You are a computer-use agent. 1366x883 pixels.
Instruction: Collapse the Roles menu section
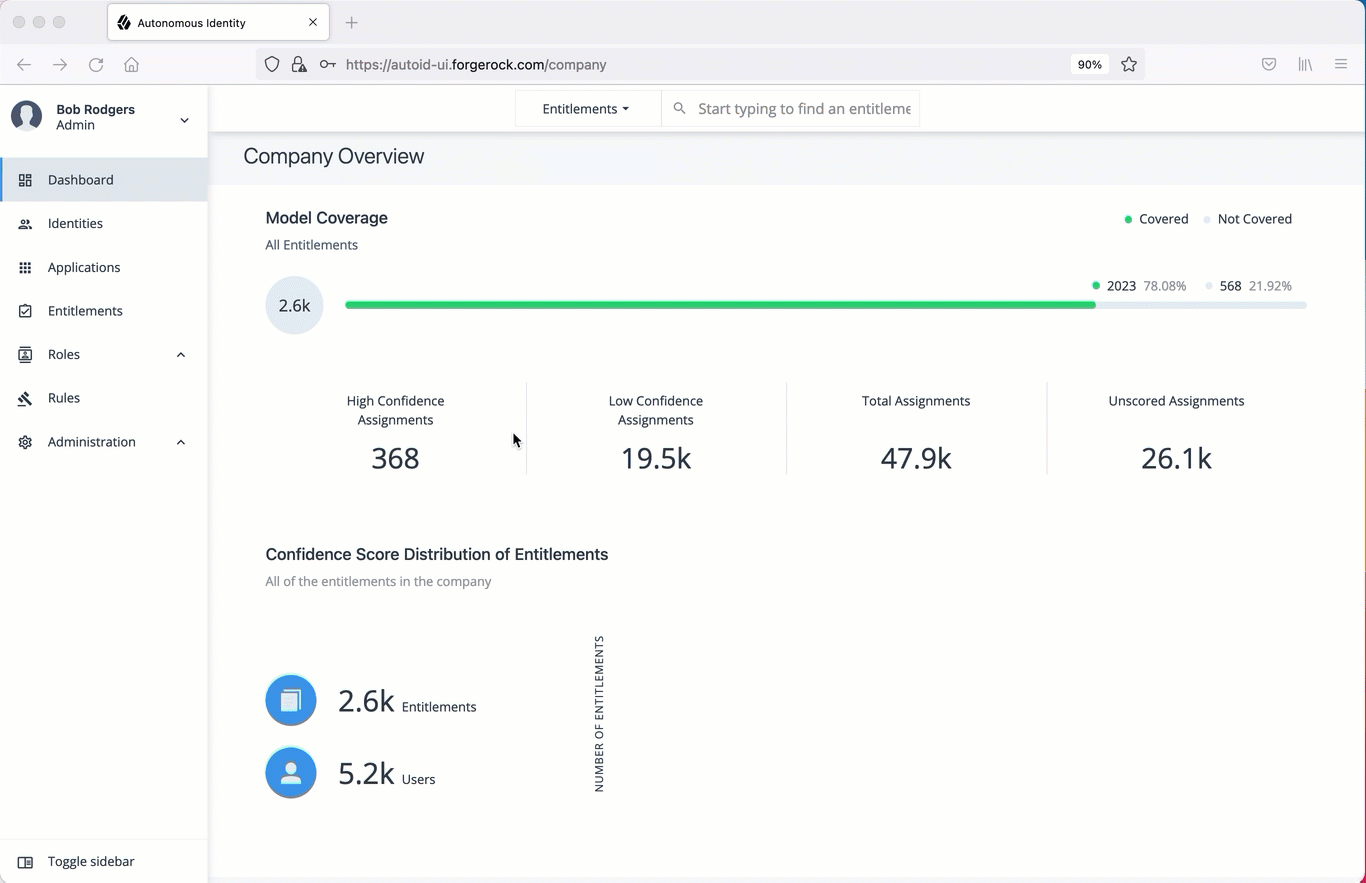[x=181, y=355]
